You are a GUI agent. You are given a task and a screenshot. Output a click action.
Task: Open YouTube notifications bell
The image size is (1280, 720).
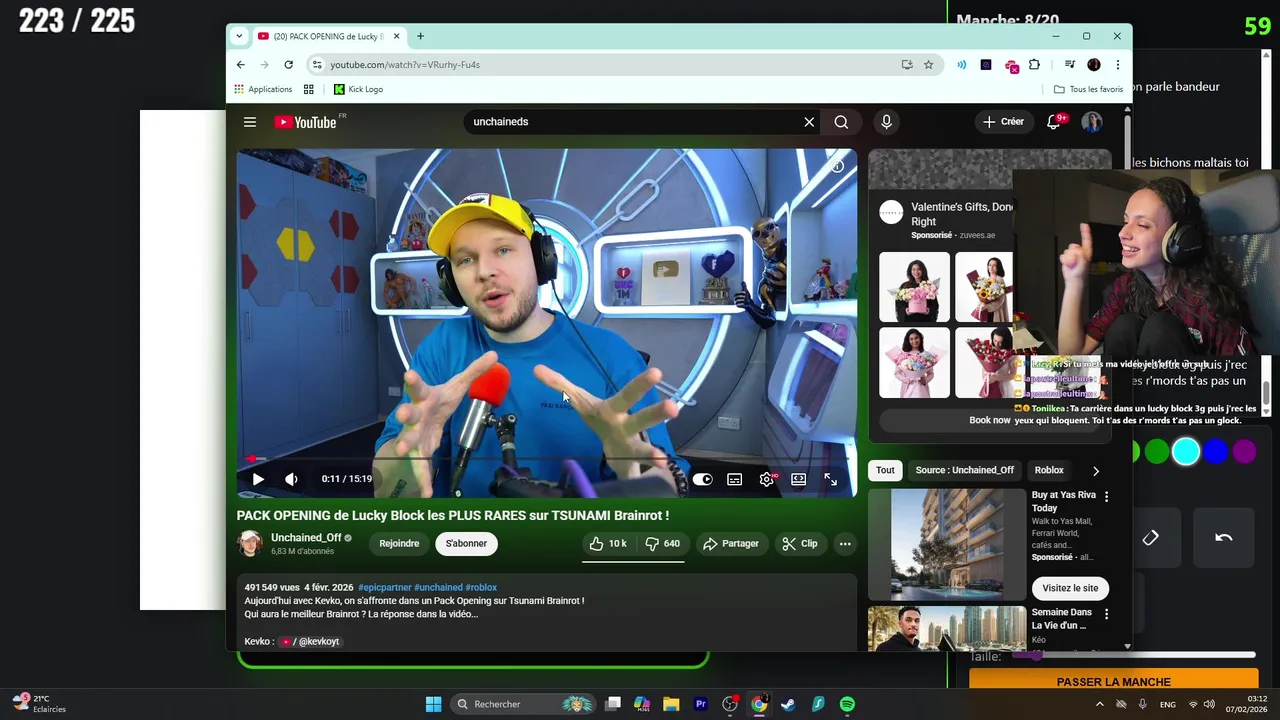click(1054, 122)
